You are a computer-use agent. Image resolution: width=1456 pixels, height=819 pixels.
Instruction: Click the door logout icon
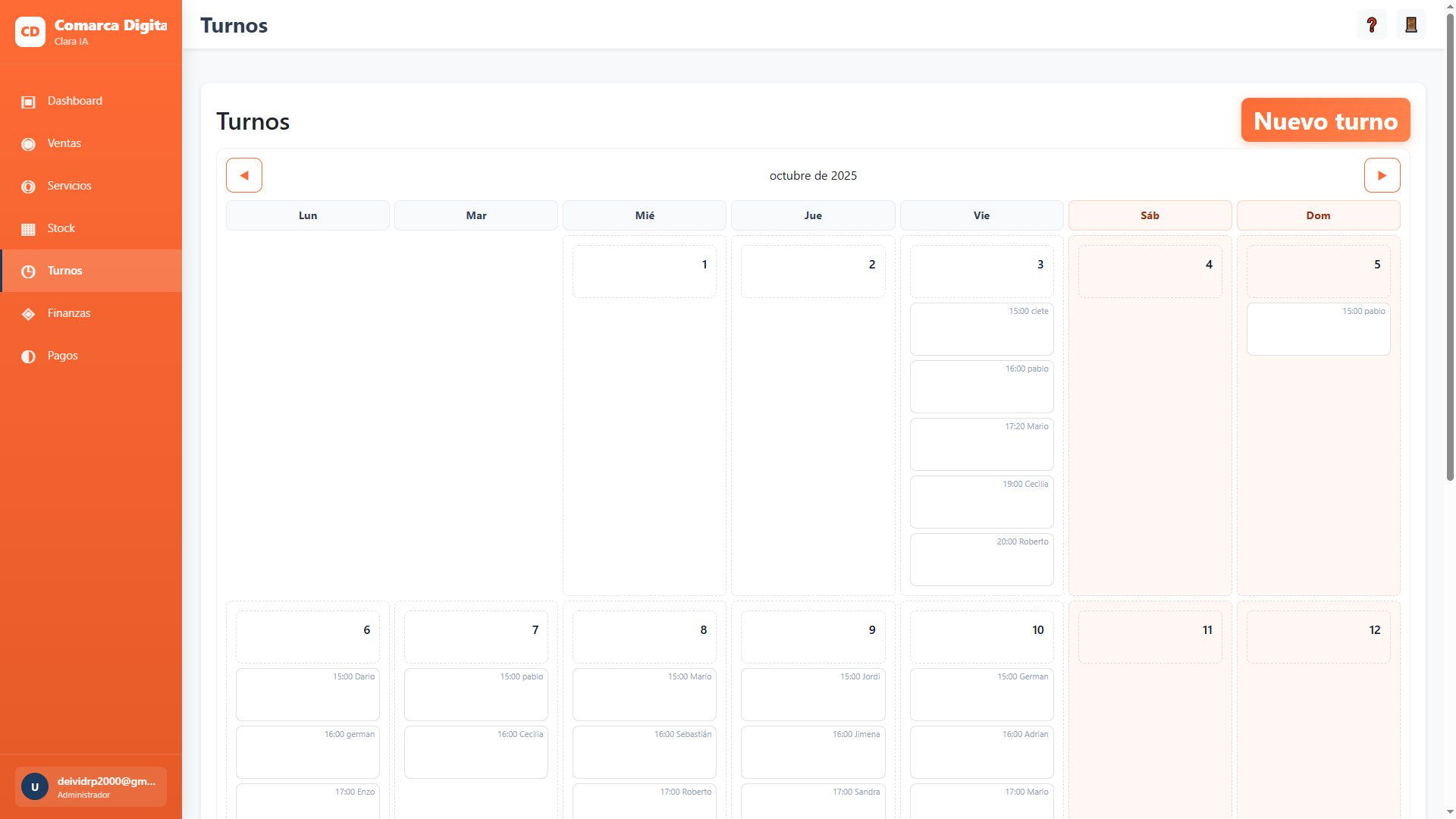pos(1410,25)
